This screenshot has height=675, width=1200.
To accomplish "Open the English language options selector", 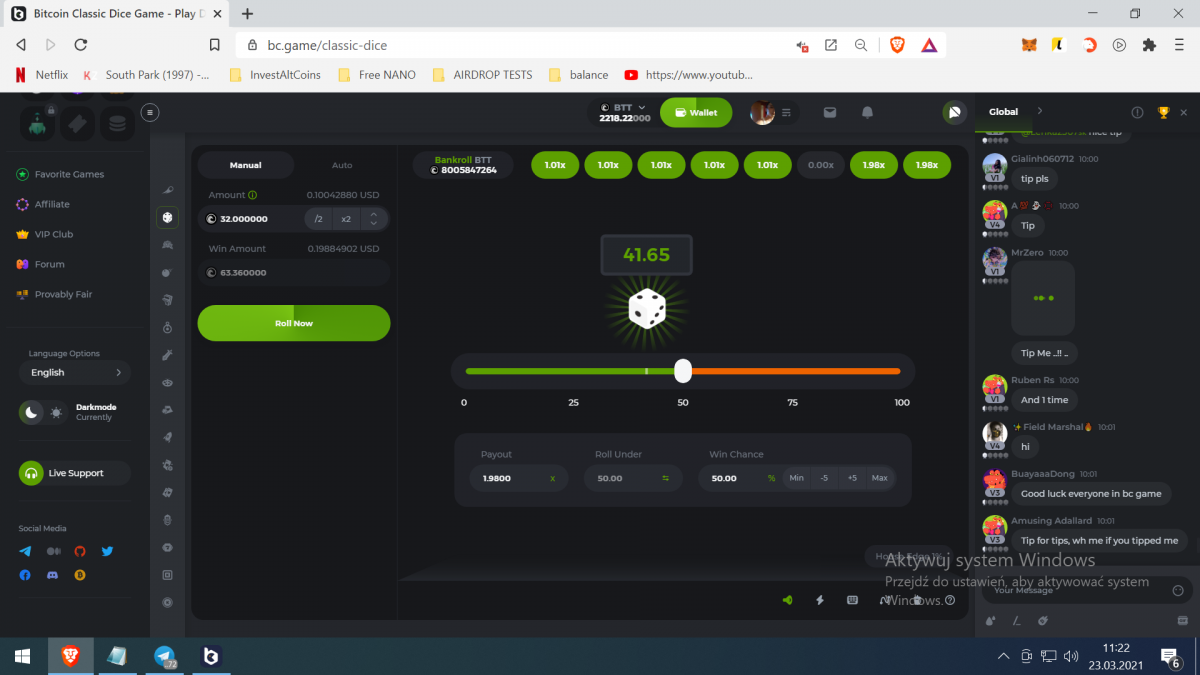I will pyautogui.click(x=75, y=372).
